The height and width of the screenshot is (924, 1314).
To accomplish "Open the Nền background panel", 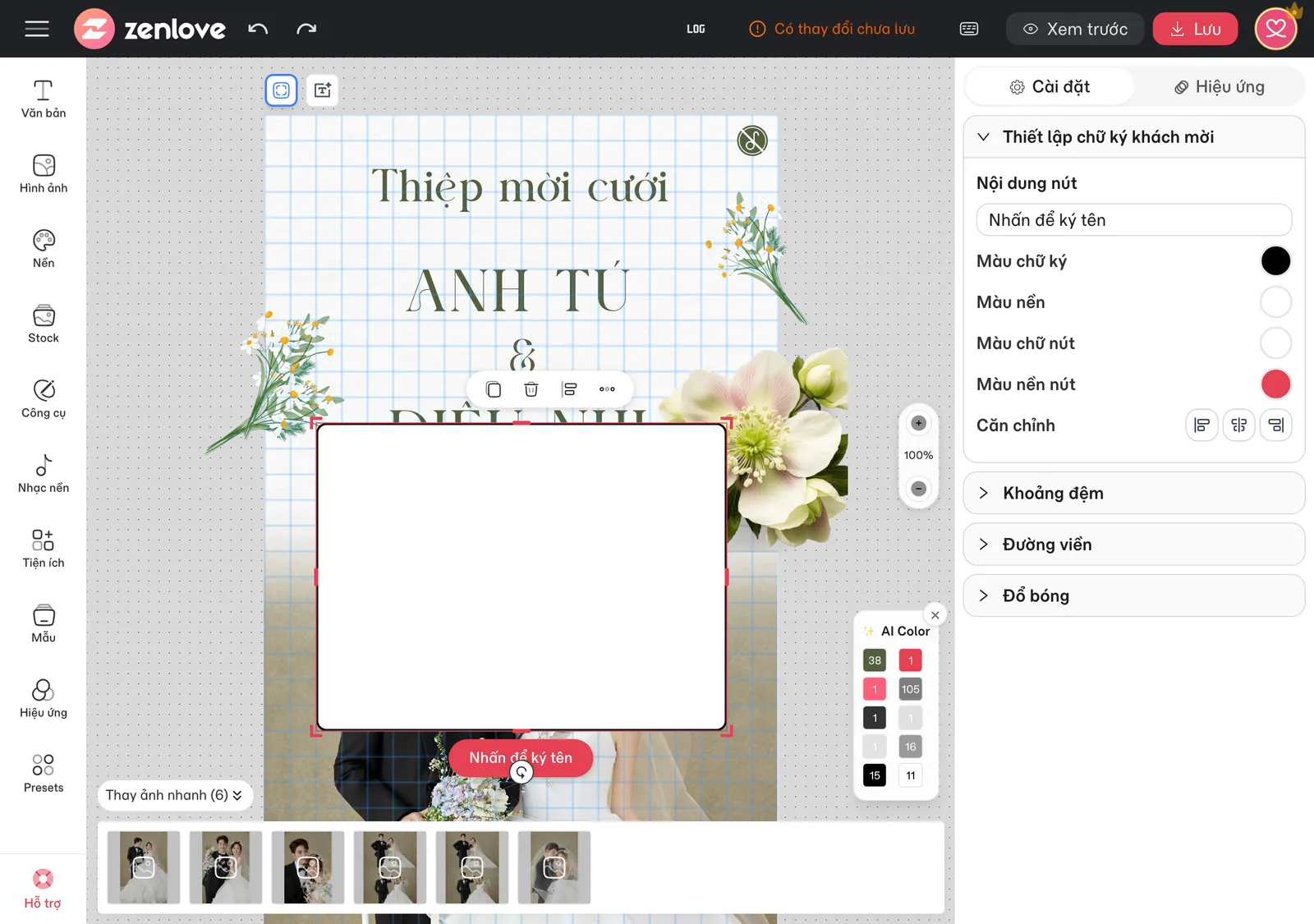I will (44, 249).
